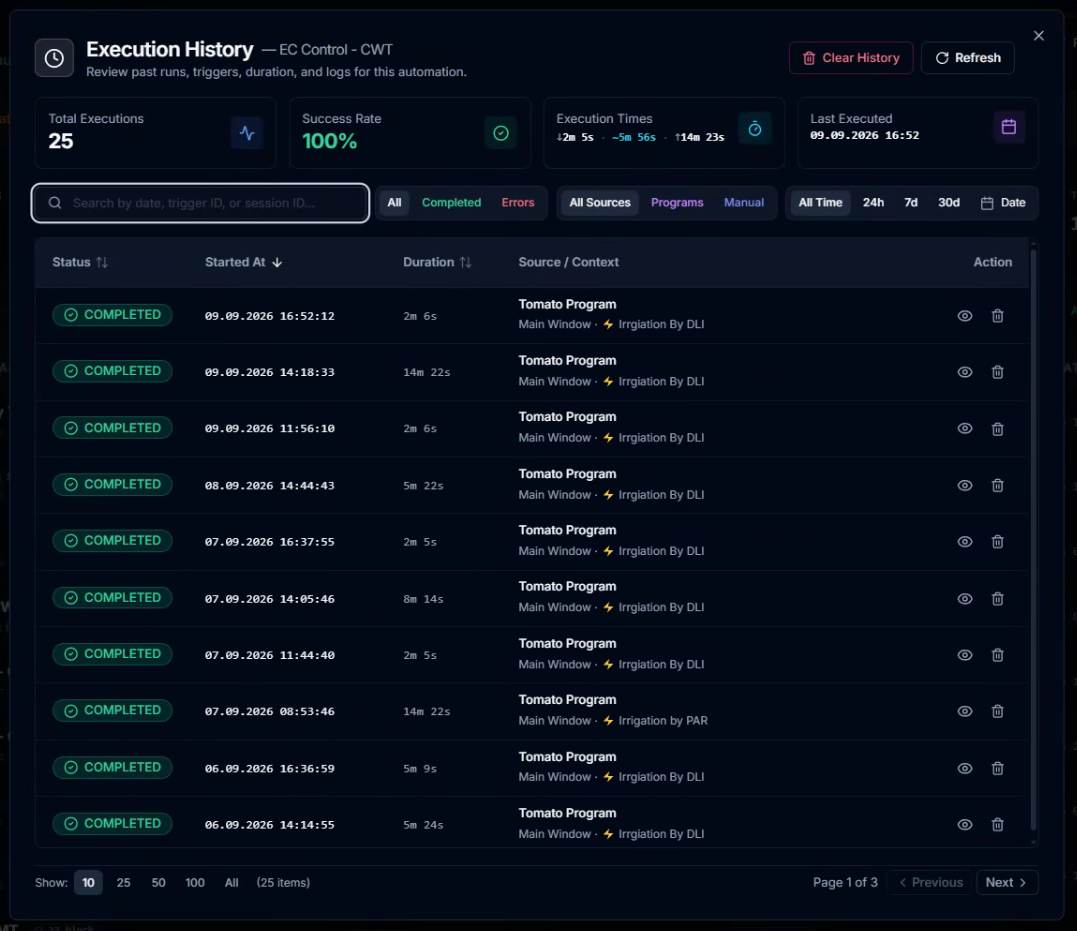The width and height of the screenshot is (1077, 931).
Task: Open the Date range picker
Action: tap(1004, 203)
